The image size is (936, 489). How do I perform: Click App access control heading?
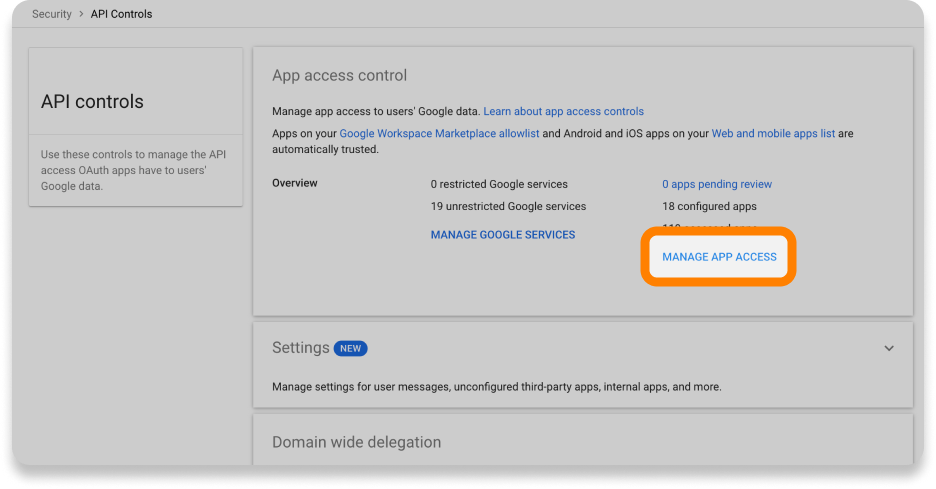click(339, 75)
